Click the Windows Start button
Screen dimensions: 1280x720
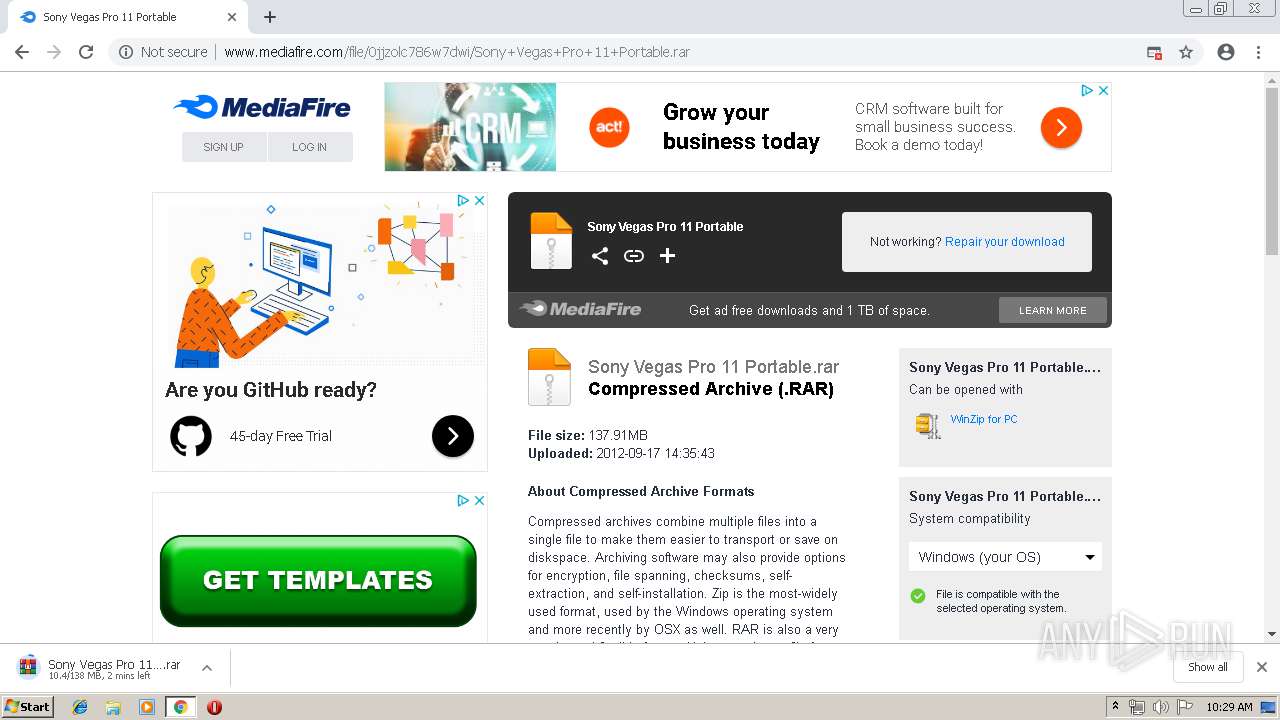pyautogui.click(x=28, y=706)
